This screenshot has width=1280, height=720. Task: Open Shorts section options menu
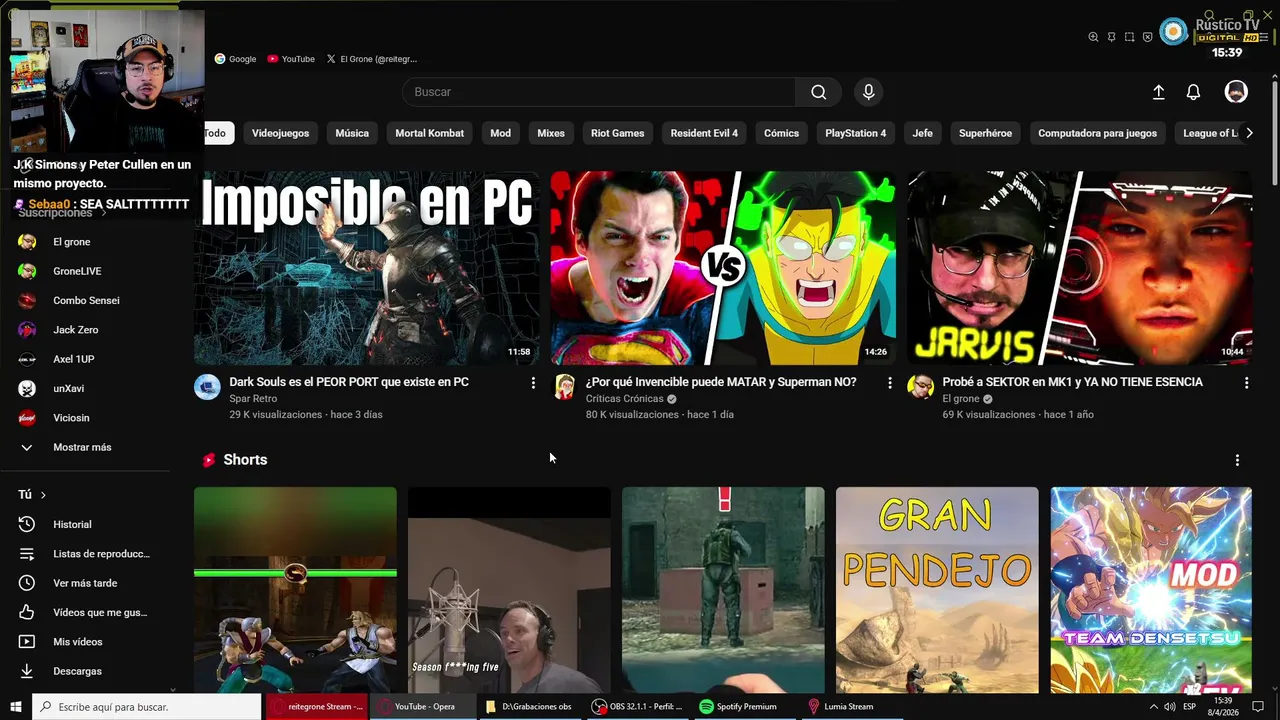pyautogui.click(x=1237, y=460)
